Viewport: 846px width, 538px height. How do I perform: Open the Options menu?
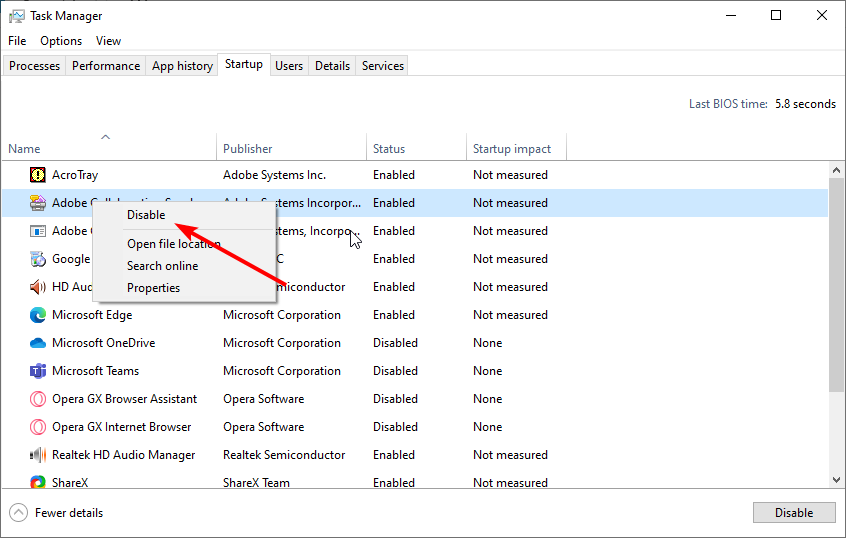(61, 41)
